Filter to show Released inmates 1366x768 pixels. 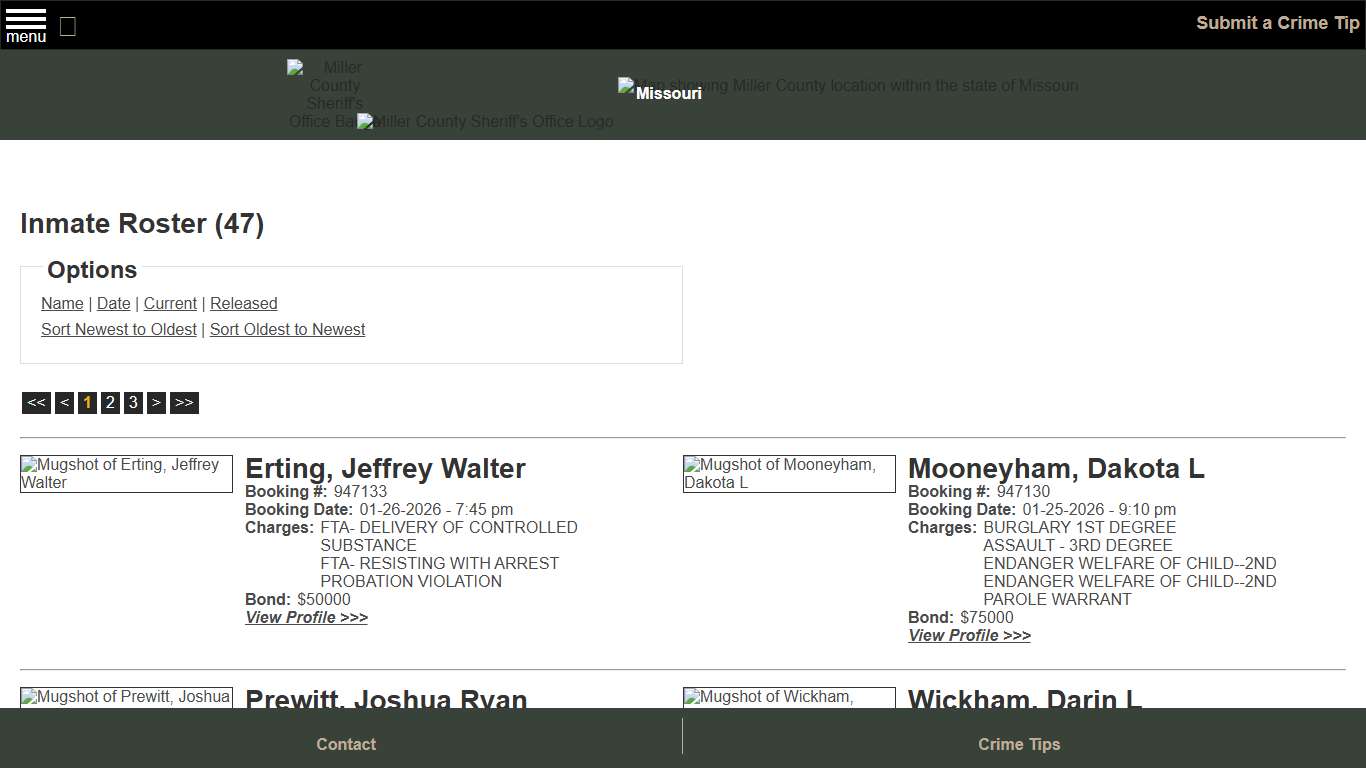[243, 303]
